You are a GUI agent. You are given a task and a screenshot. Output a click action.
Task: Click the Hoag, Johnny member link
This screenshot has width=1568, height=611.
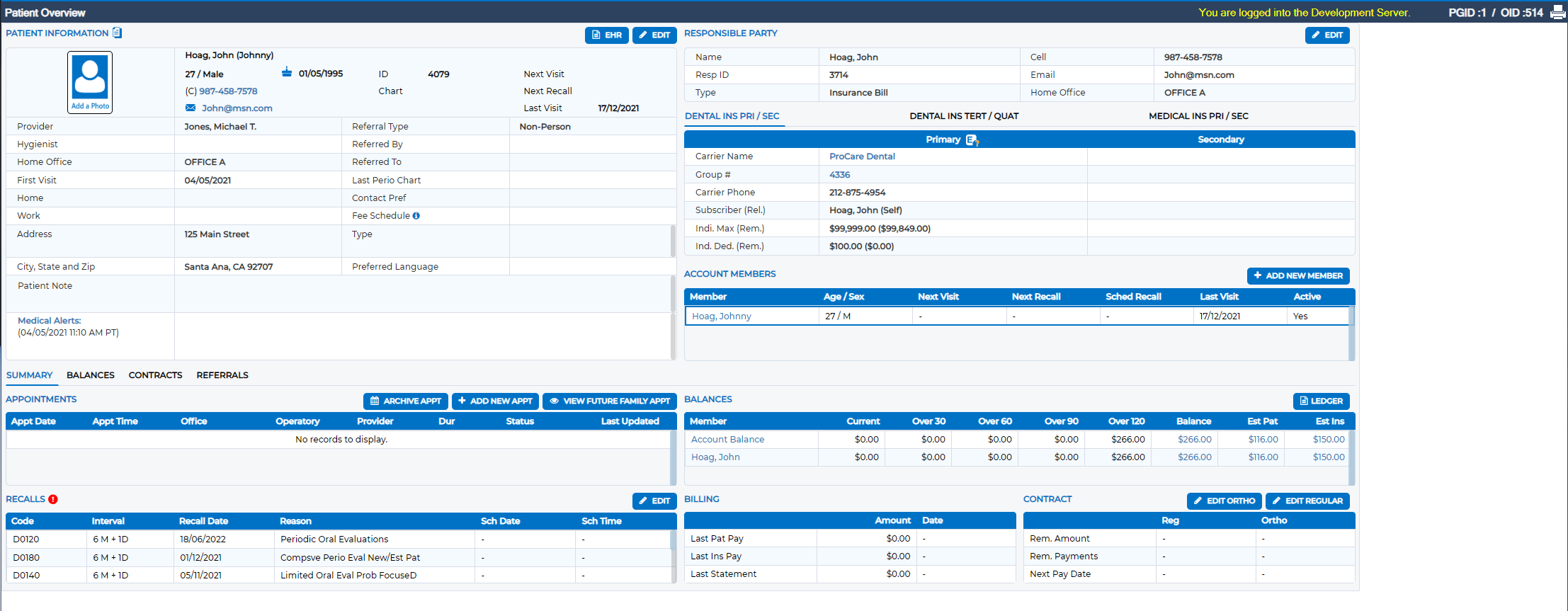[x=721, y=316]
